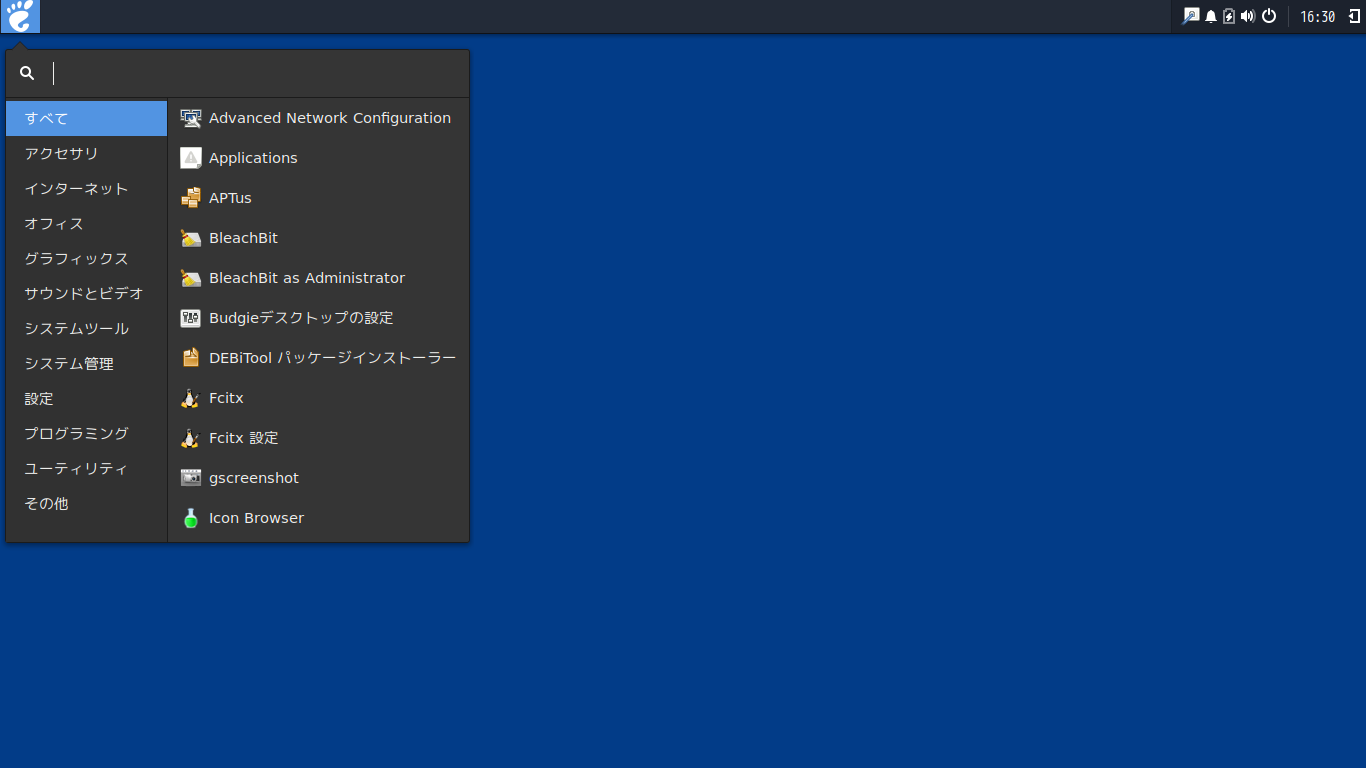1366x768 pixels.
Task: Focus the application search field
Action: pos(237,73)
